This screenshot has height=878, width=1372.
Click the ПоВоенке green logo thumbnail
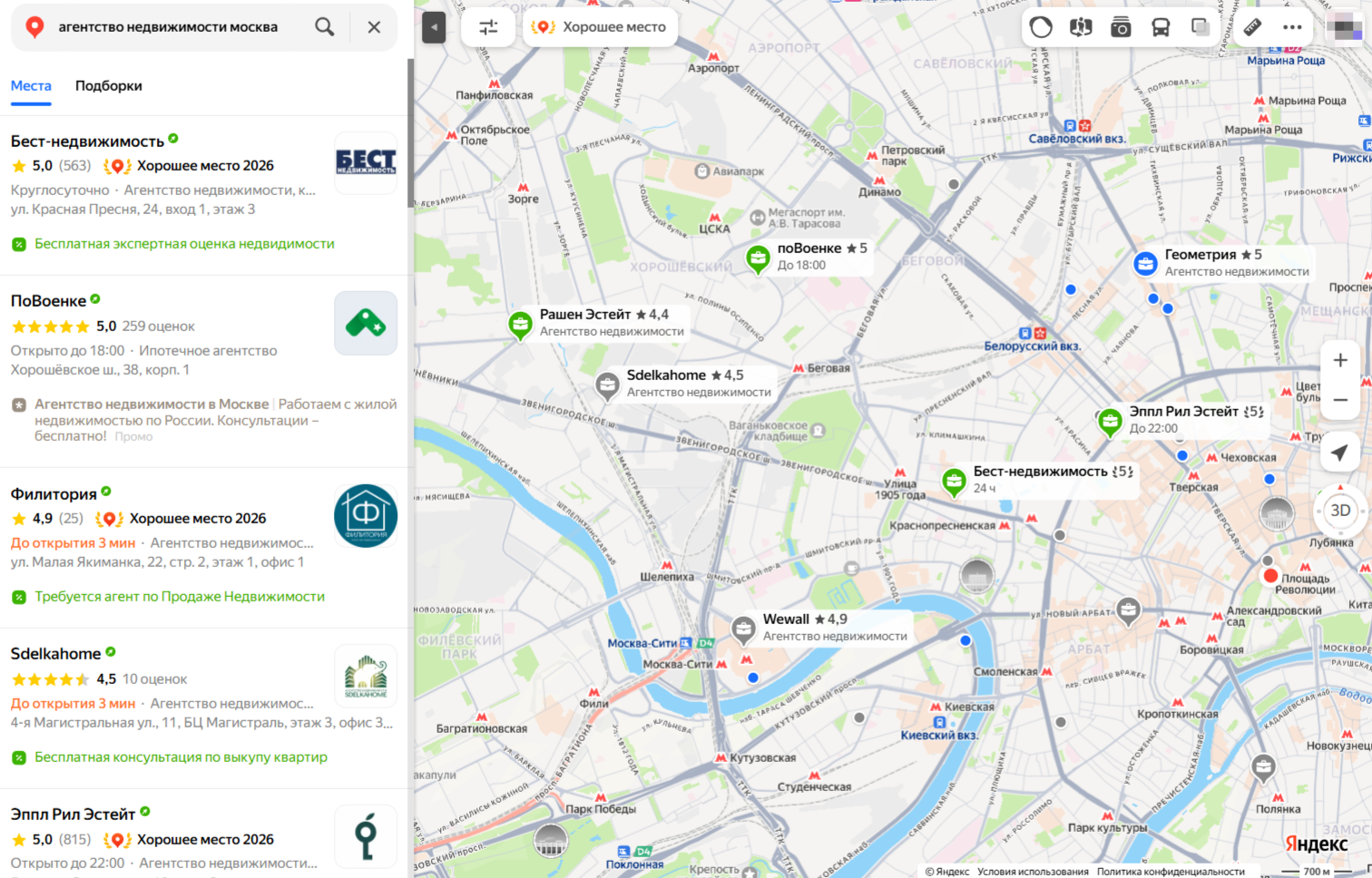[x=366, y=323]
